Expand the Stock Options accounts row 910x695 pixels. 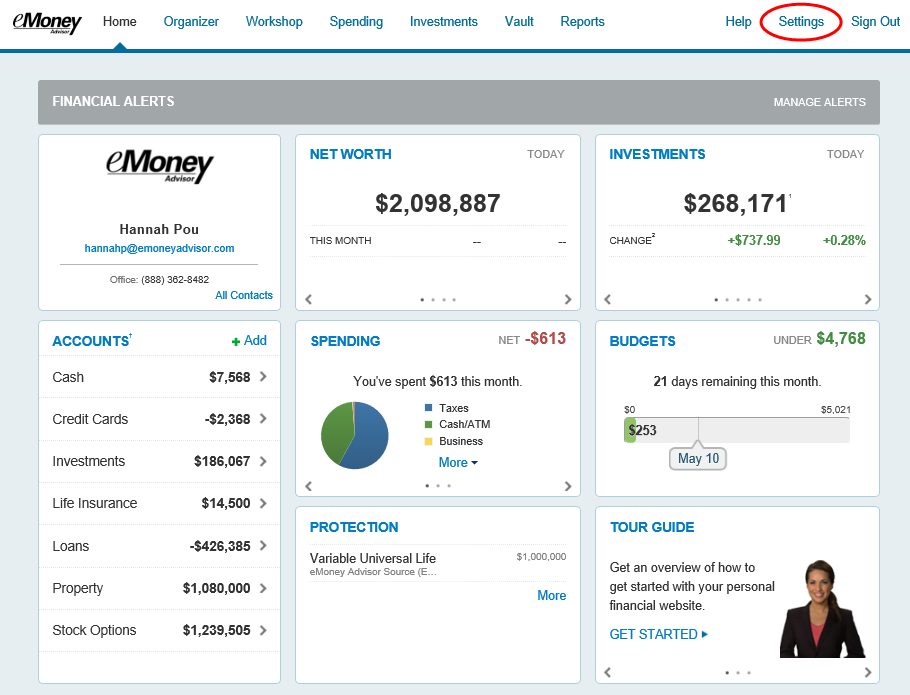pyautogui.click(x=159, y=630)
